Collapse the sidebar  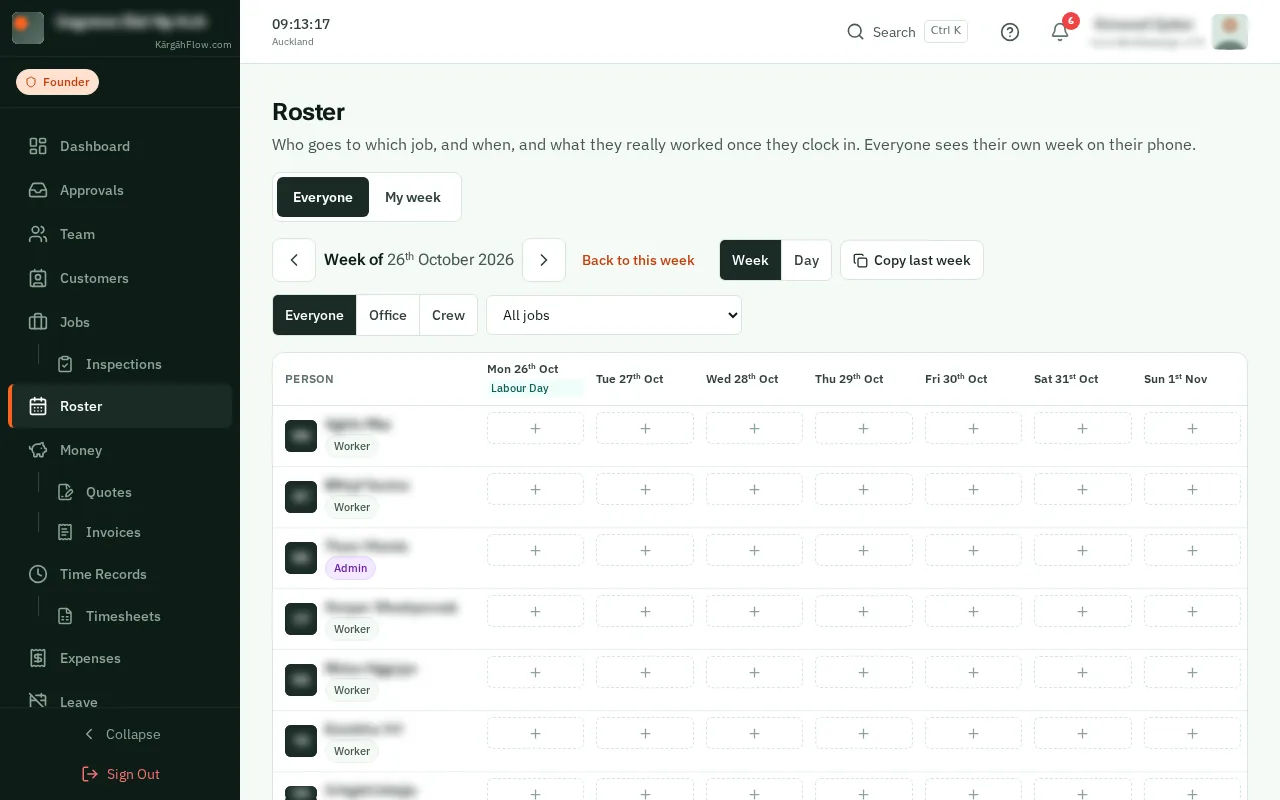(120, 734)
